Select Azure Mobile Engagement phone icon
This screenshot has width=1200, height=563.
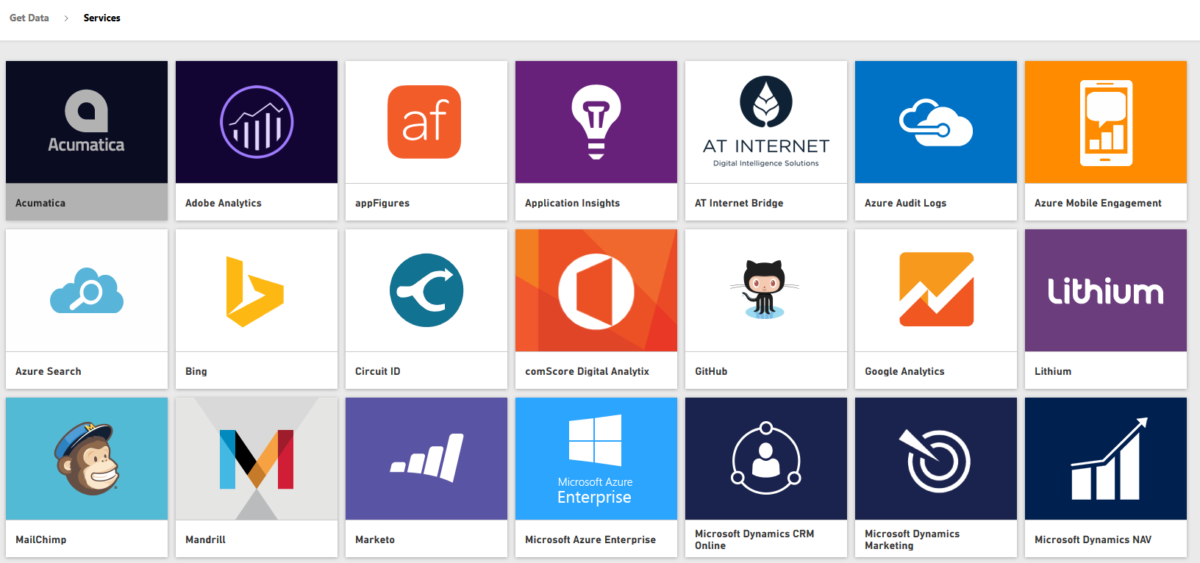1107,122
